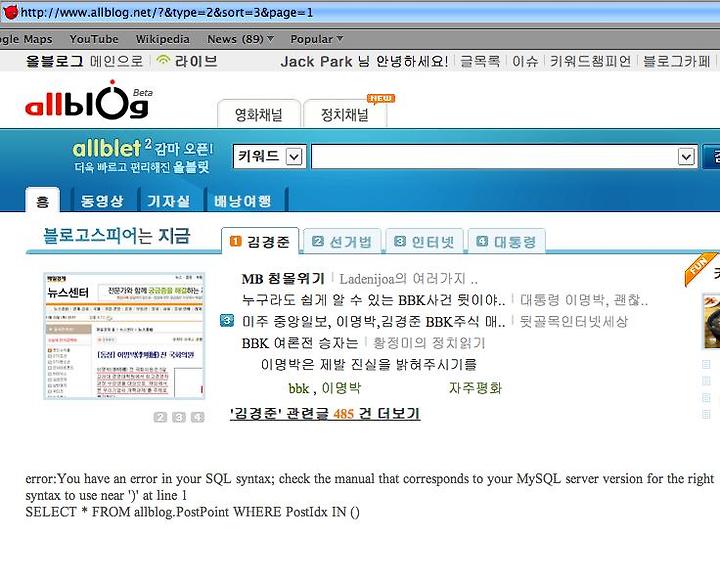Click the 이명박 tag
Image resolution: width=720 pixels, height=583 pixels.
[x=341, y=388]
